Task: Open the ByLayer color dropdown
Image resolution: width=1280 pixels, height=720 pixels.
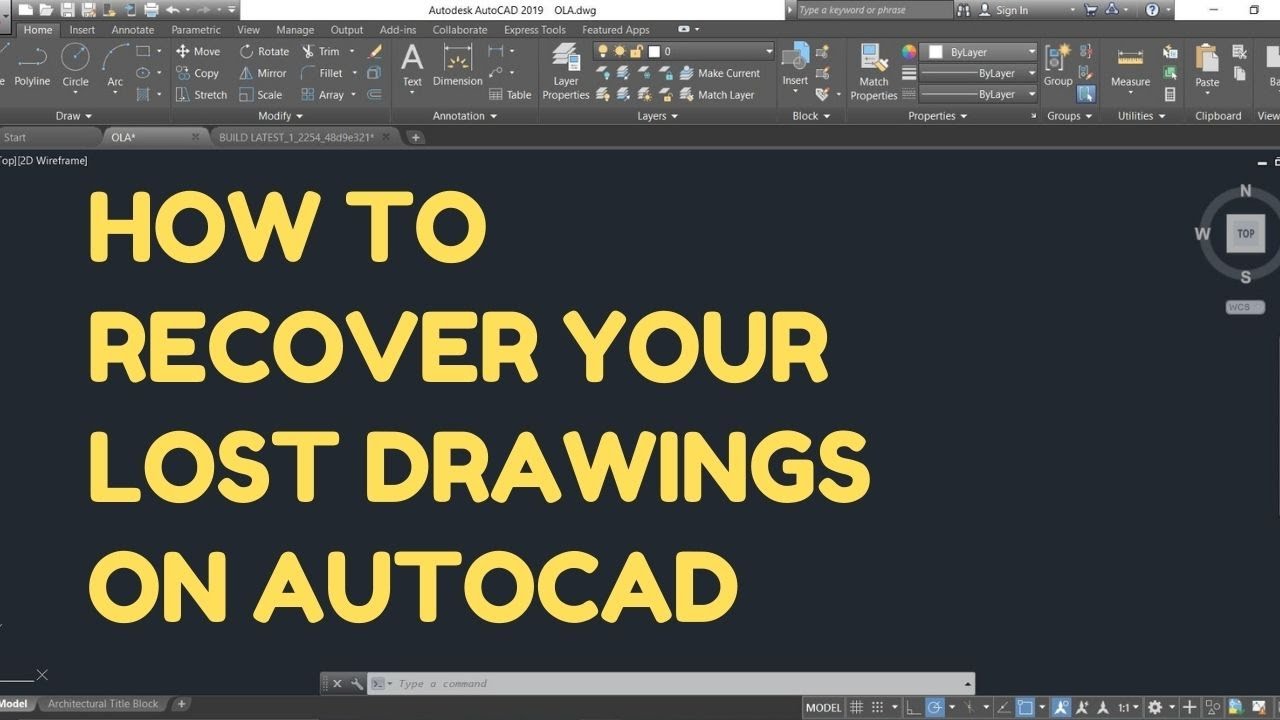Action: 979,51
